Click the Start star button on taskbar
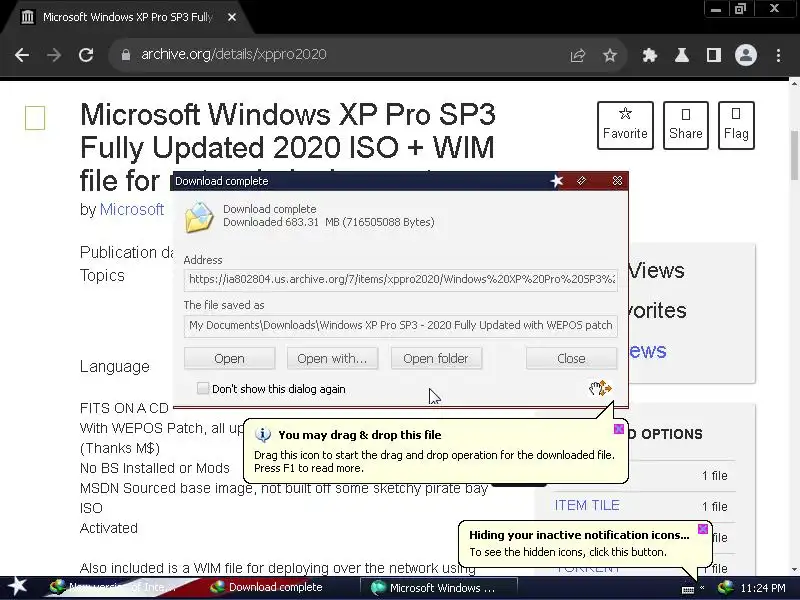The width and height of the screenshot is (800, 600). pyautogui.click(x=17, y=587)
